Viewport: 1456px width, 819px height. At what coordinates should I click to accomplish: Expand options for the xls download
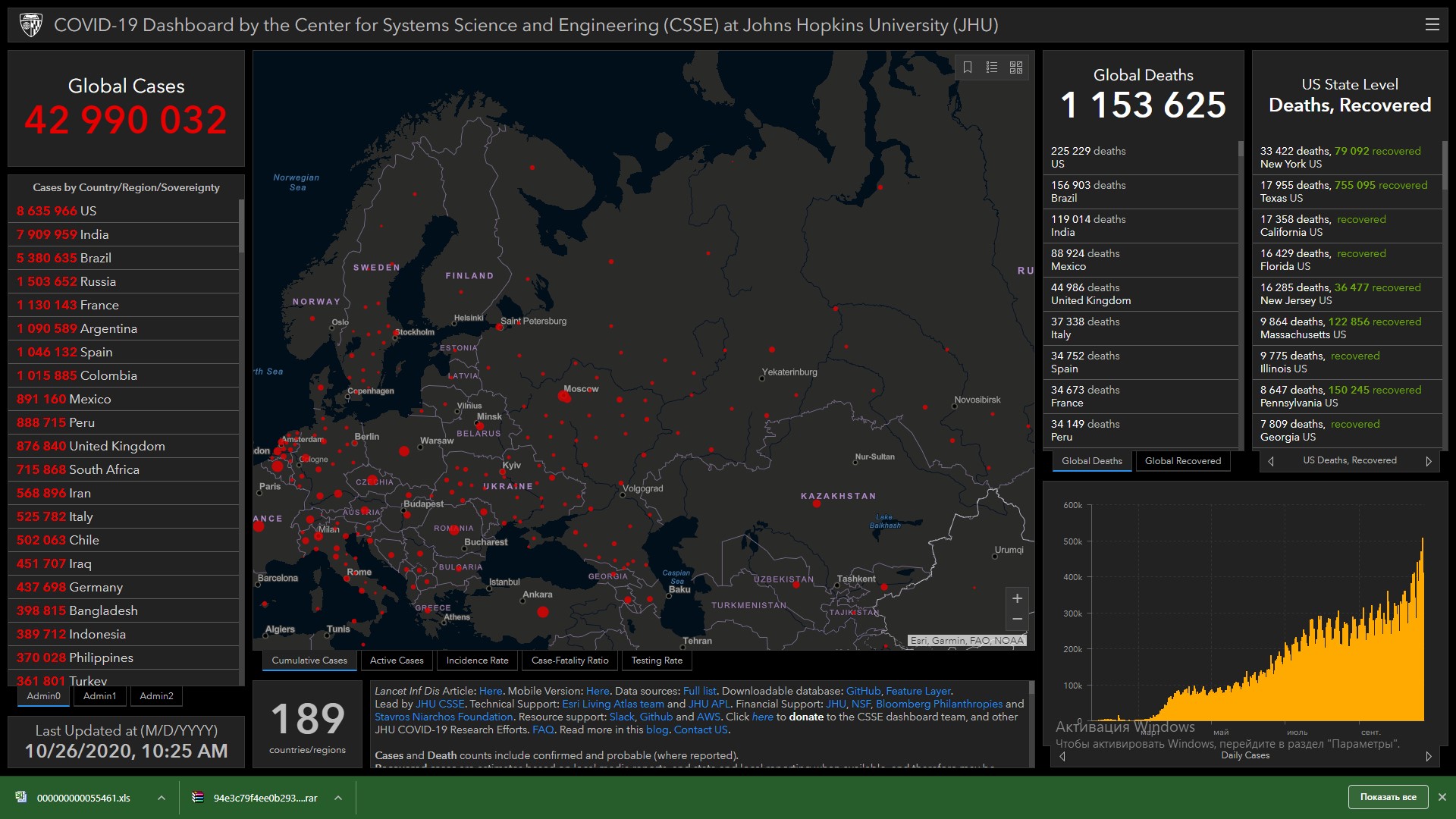click(161, 798)
